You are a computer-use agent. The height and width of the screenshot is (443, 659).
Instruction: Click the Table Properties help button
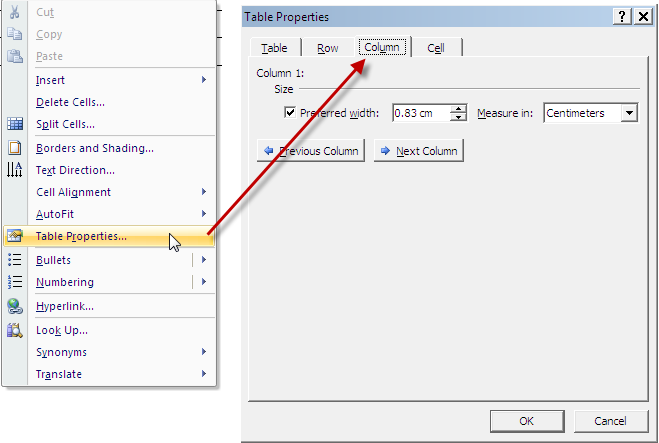(620, 17)
